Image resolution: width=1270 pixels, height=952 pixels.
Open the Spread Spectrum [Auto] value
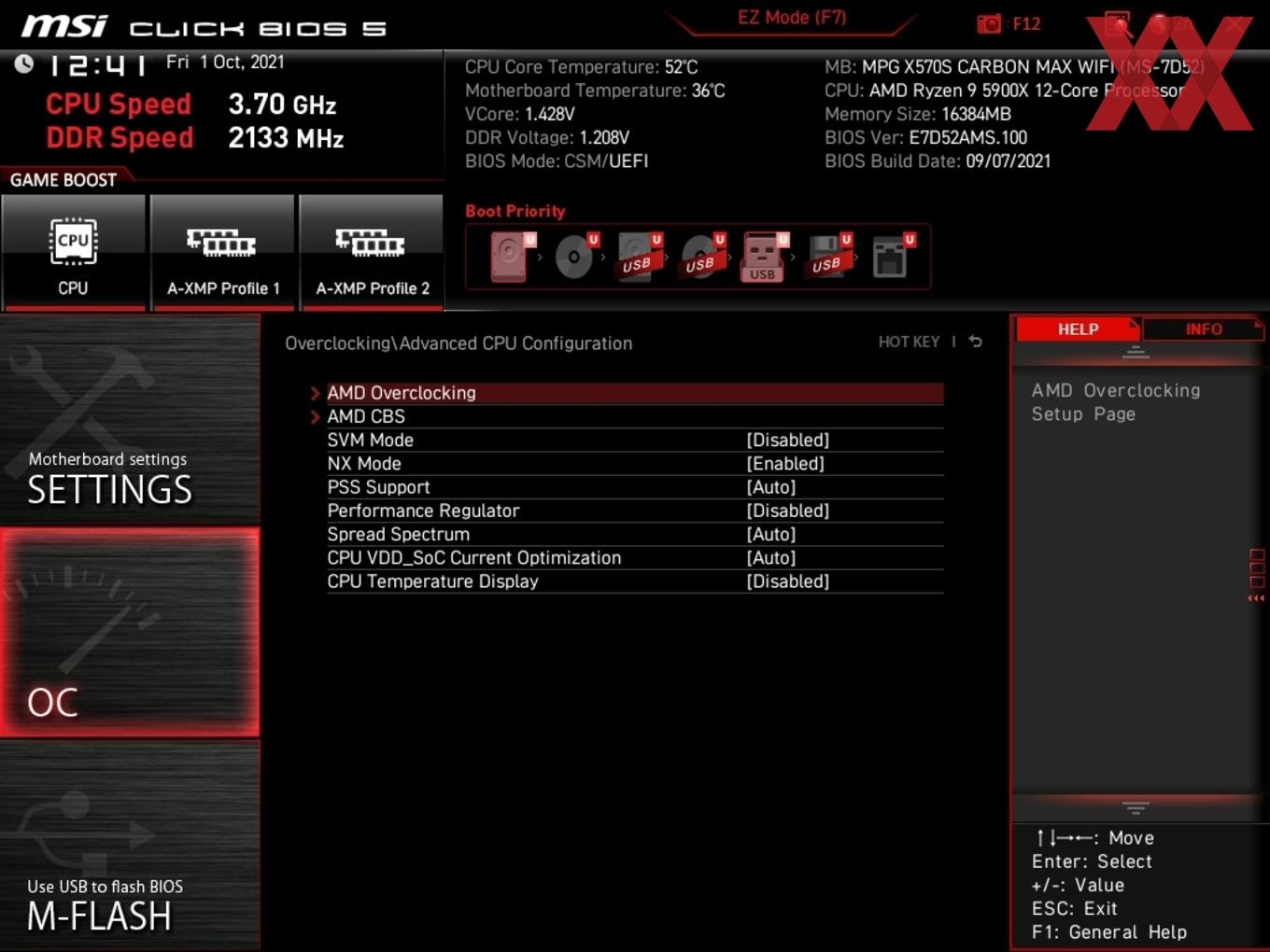(770, 534)
